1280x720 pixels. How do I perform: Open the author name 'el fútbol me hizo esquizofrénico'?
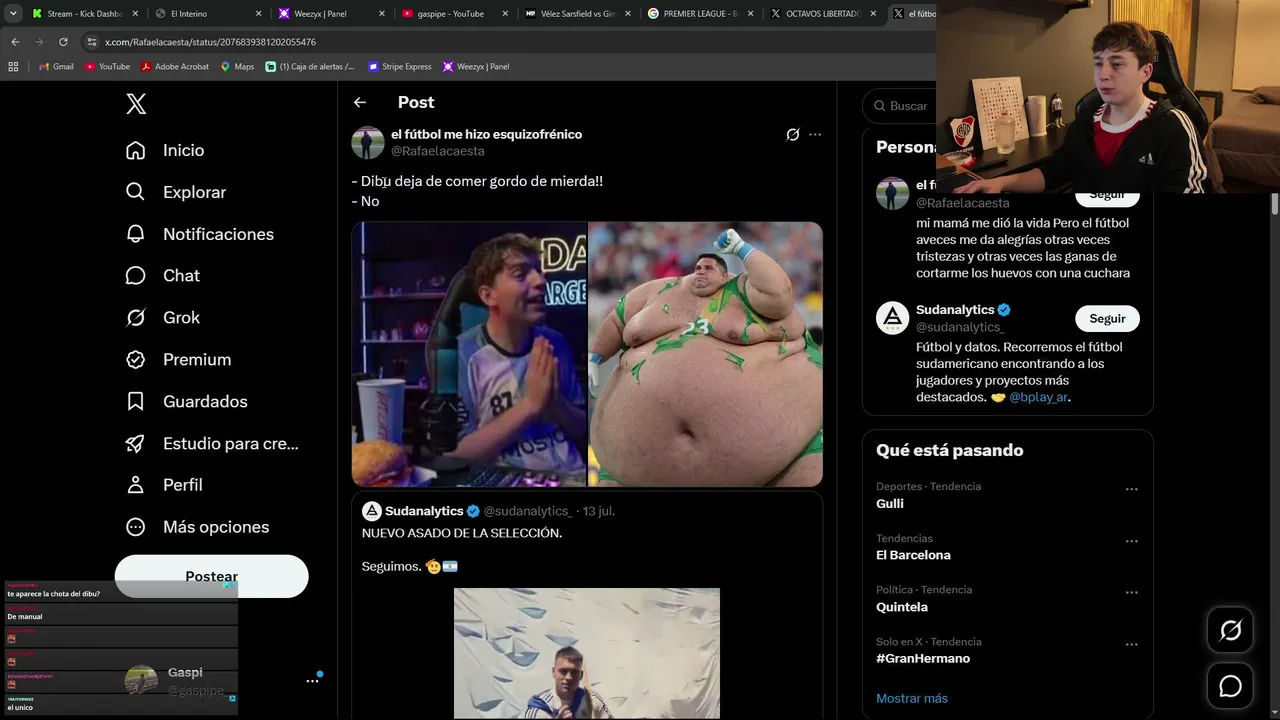tap(486, 134)
